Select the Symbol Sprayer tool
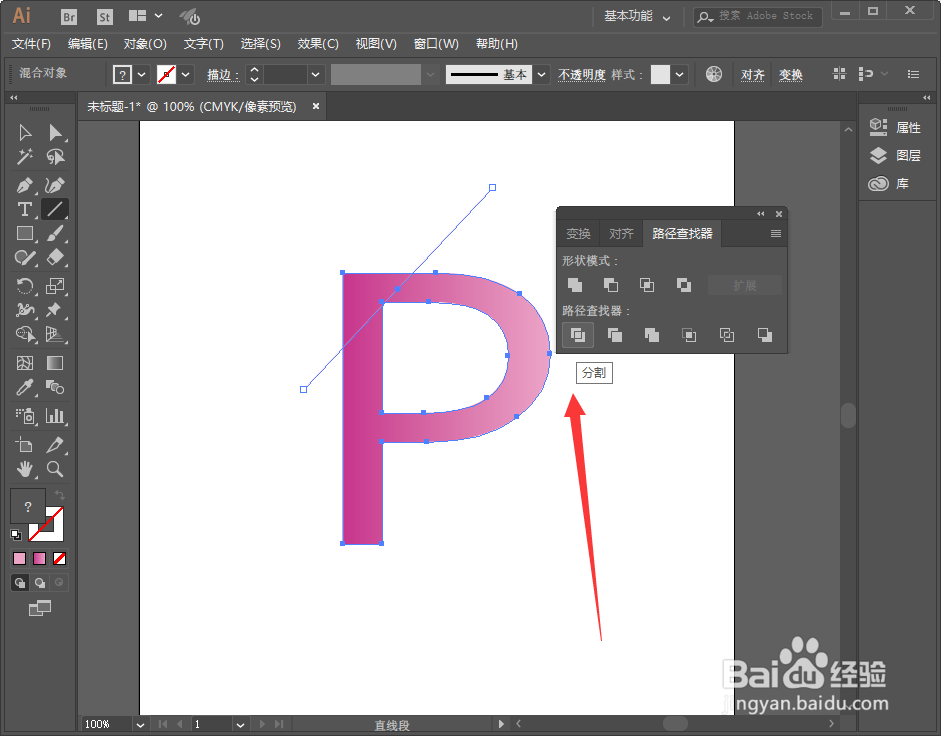The image size is (941, 736). pos(25,415)
